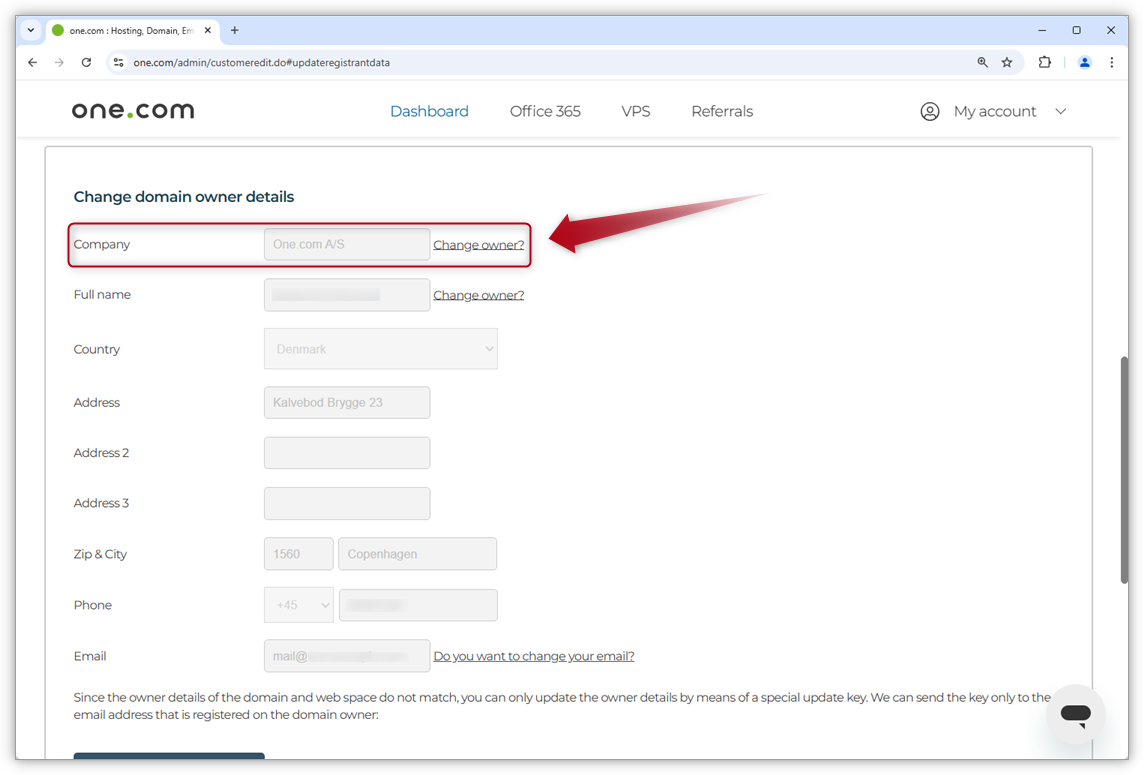The image size is (1144, 775).
Task: Open the browser extensions puzzle icon
Action: pos(1044,62)
